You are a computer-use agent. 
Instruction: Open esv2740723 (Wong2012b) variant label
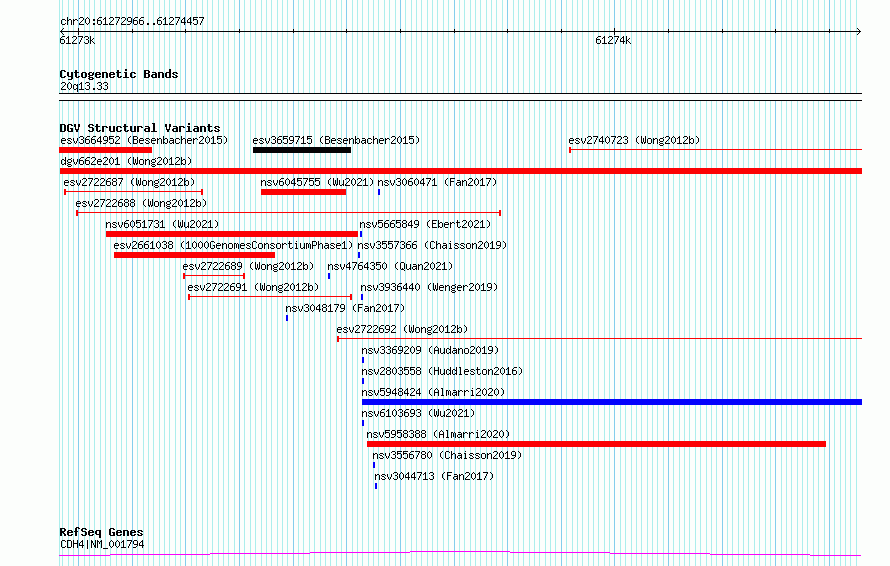634,140
